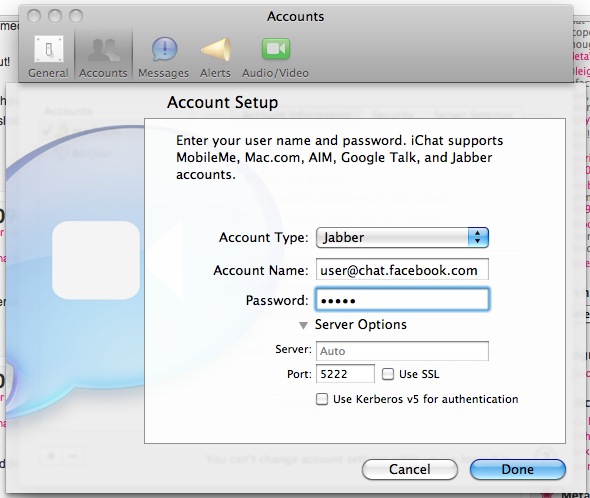Open the Alerts megaphone icon
The height and width of the screenshot is (498, 590).
(x=216, y=49)
